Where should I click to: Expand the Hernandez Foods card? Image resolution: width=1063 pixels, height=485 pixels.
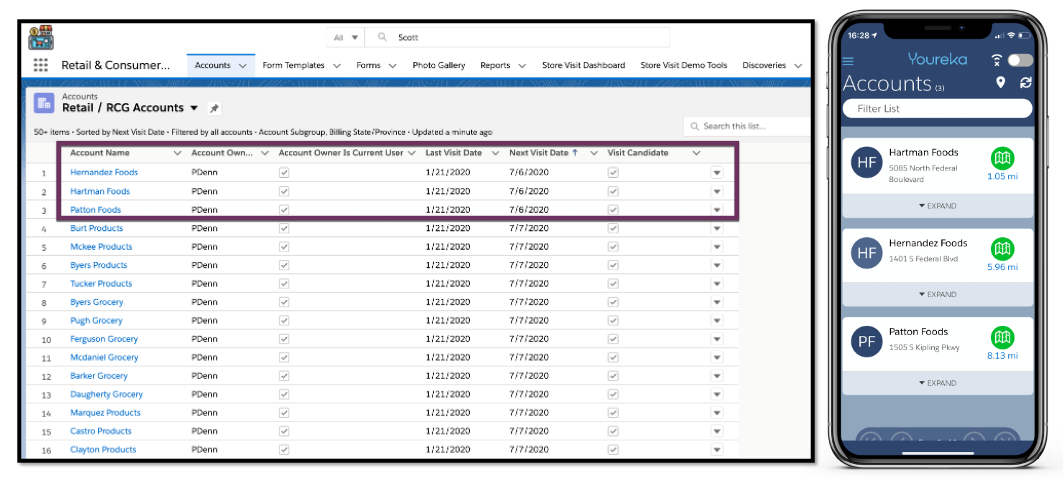coord(938,294)
